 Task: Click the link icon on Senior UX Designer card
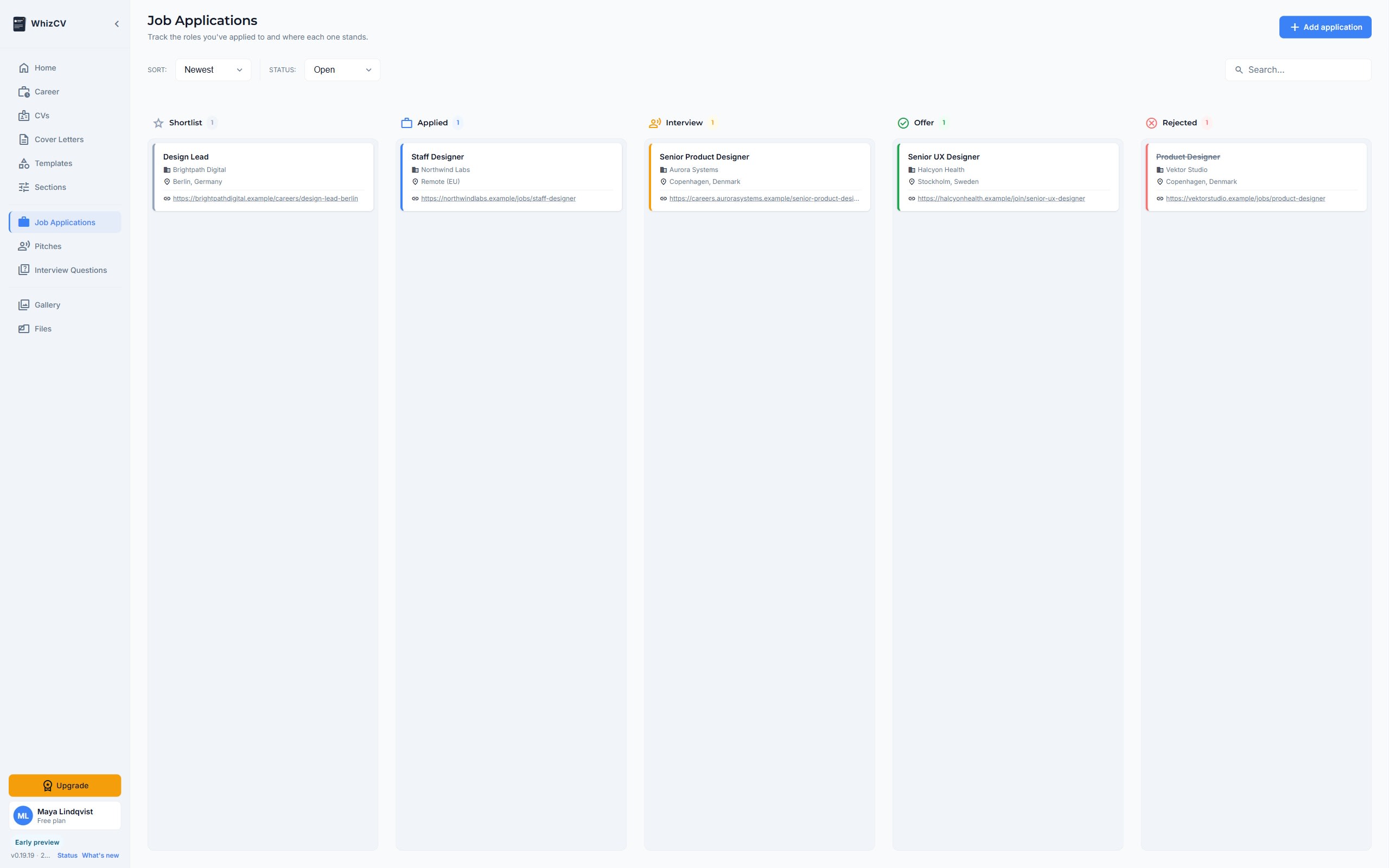tap(912, 199)
